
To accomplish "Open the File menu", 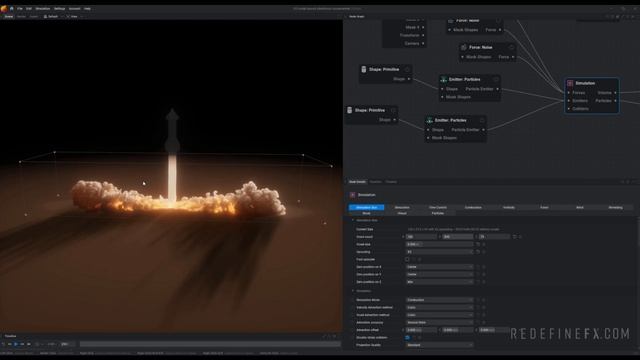I will point(20,9).
